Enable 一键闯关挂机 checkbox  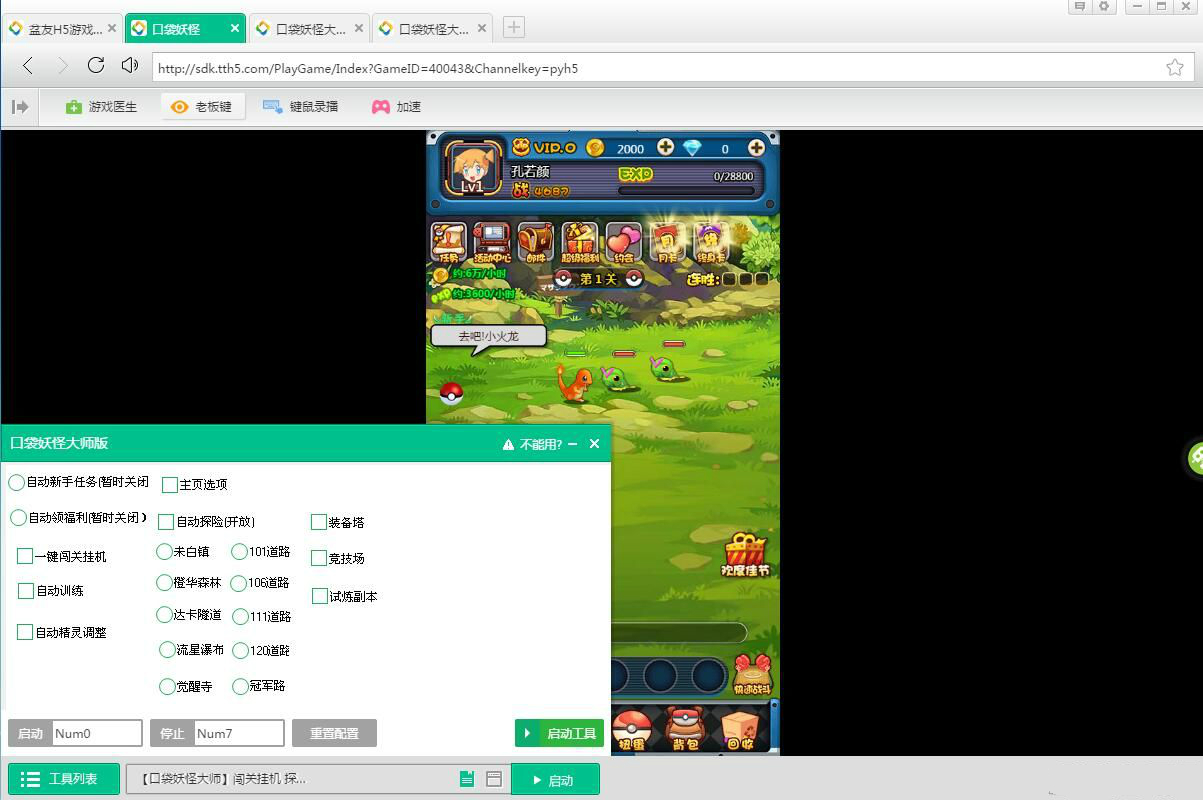click(x=25, y=556)
